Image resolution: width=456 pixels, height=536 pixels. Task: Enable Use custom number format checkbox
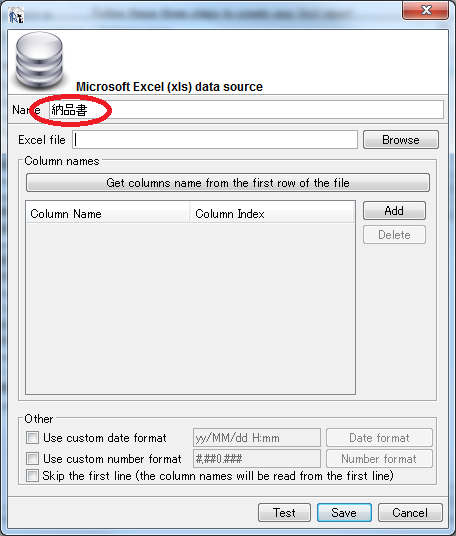pyautogui.click(x=32, y=458)
